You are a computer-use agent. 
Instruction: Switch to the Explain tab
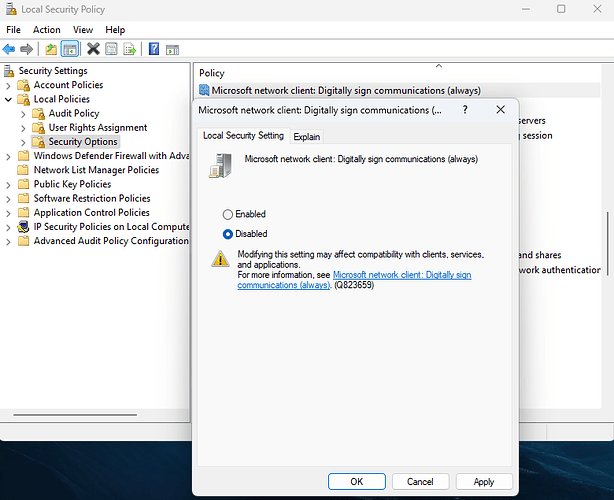click(x=307, y=137)
